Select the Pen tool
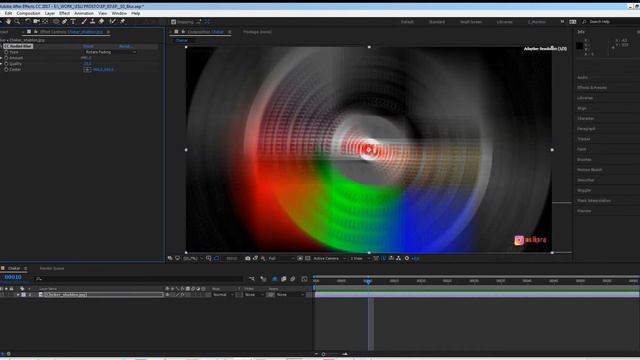 click(64, 21)
